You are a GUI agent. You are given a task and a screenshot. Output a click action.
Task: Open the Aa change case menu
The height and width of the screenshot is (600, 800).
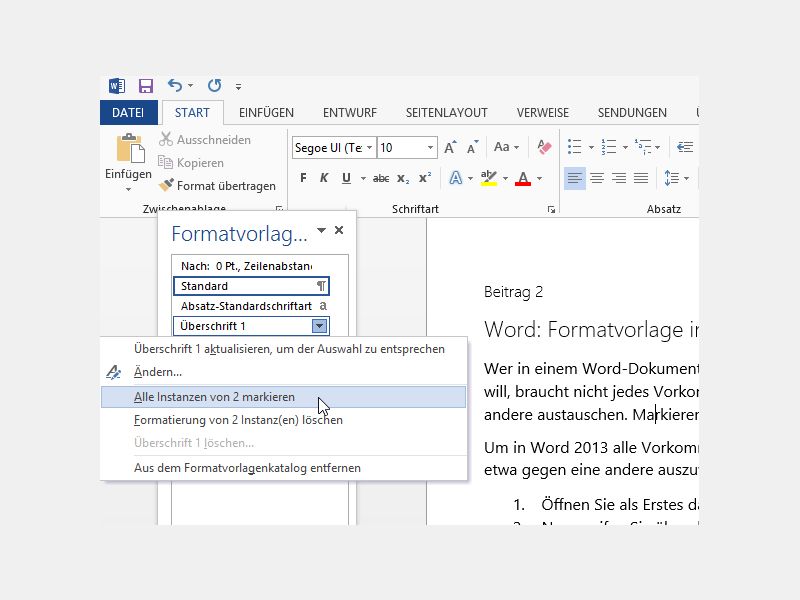(x=506, y=147)
